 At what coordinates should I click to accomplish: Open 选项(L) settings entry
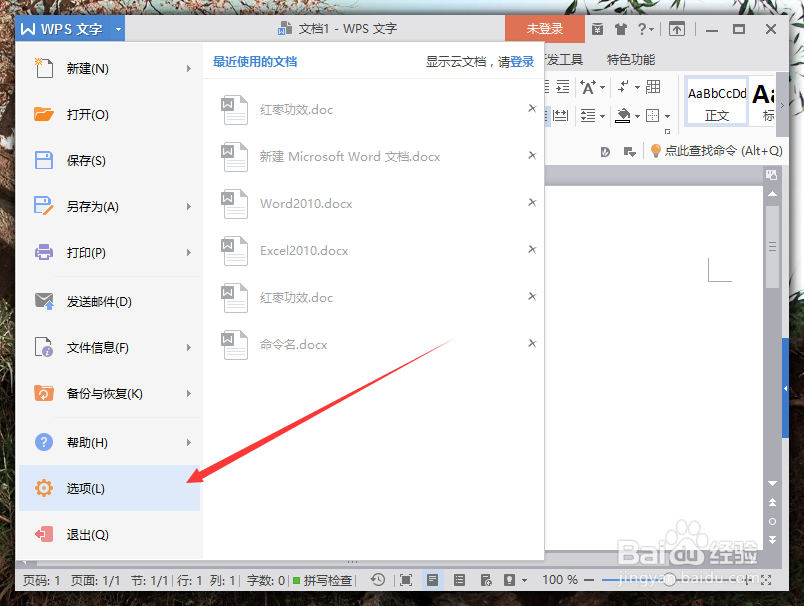coord(109,488)
